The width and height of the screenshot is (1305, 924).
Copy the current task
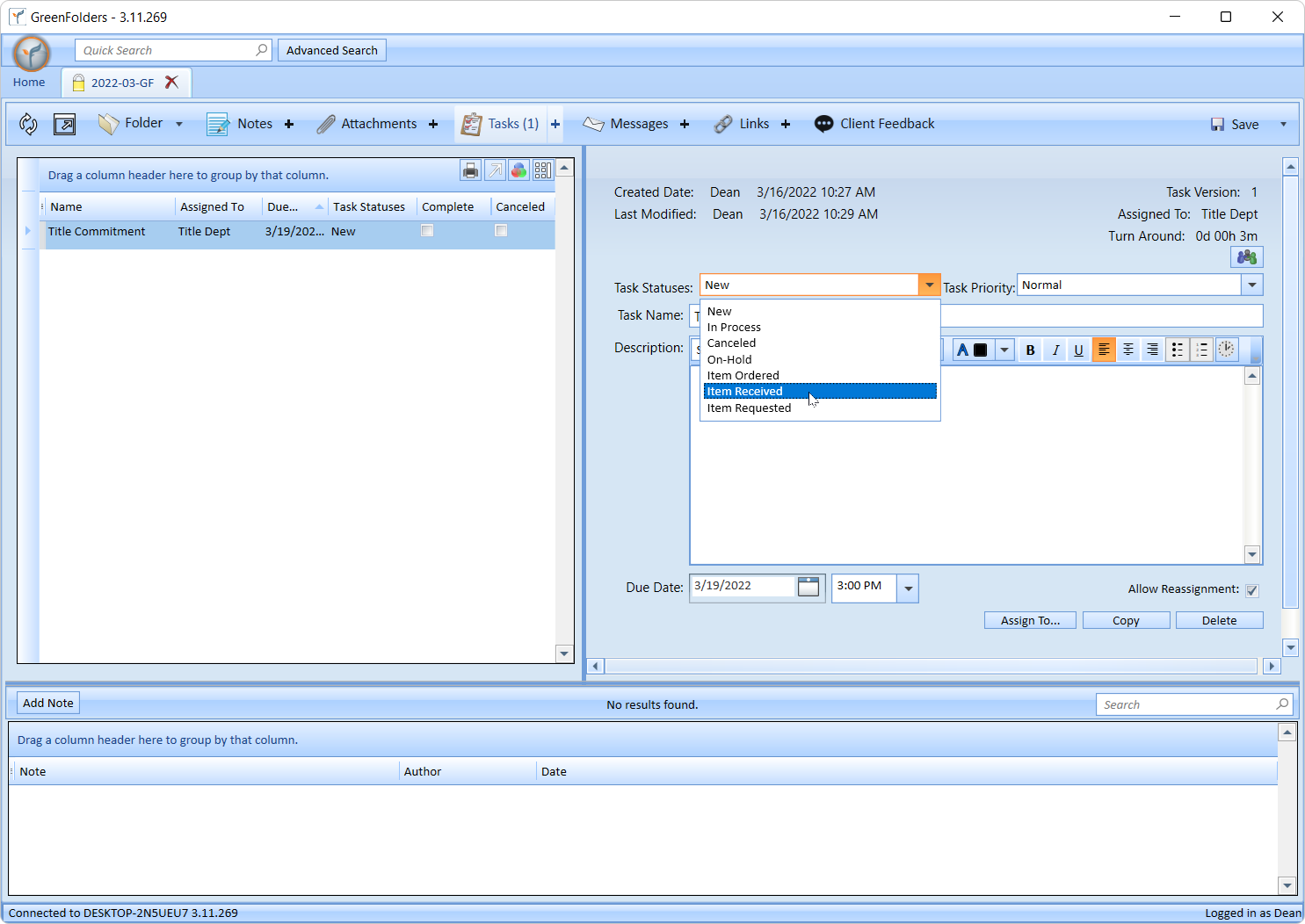(1126, 621)
